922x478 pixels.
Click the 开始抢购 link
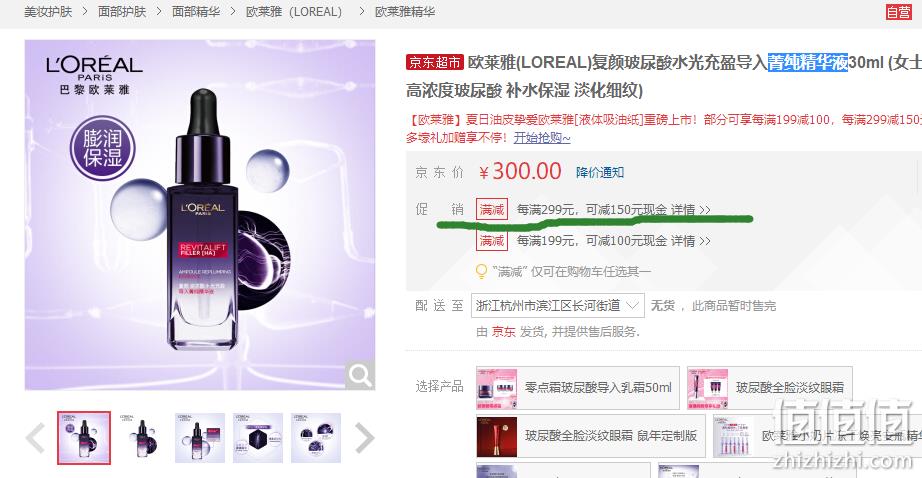tap(542, 138)
